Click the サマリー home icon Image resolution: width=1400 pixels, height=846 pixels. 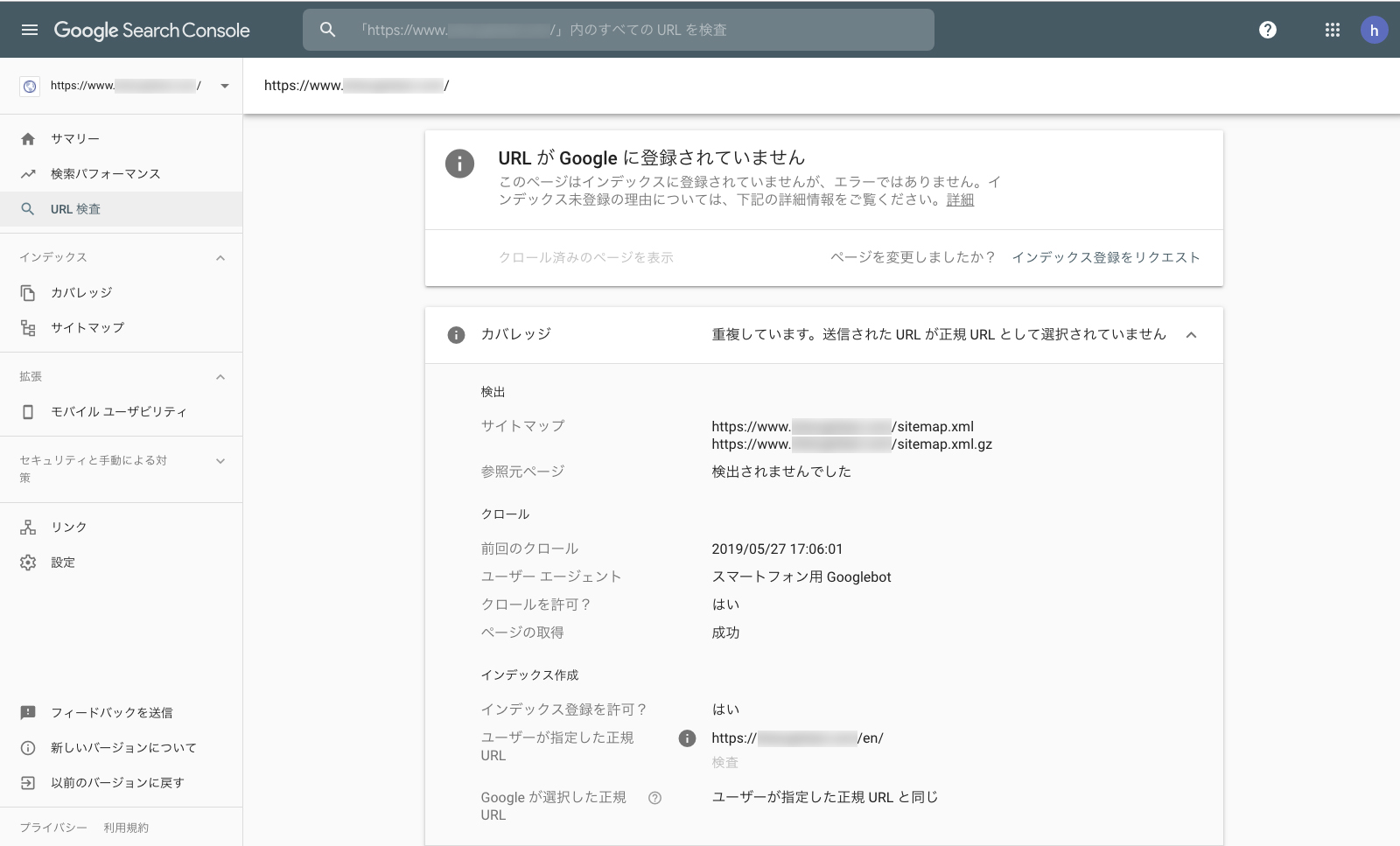(x=28, y=139)
